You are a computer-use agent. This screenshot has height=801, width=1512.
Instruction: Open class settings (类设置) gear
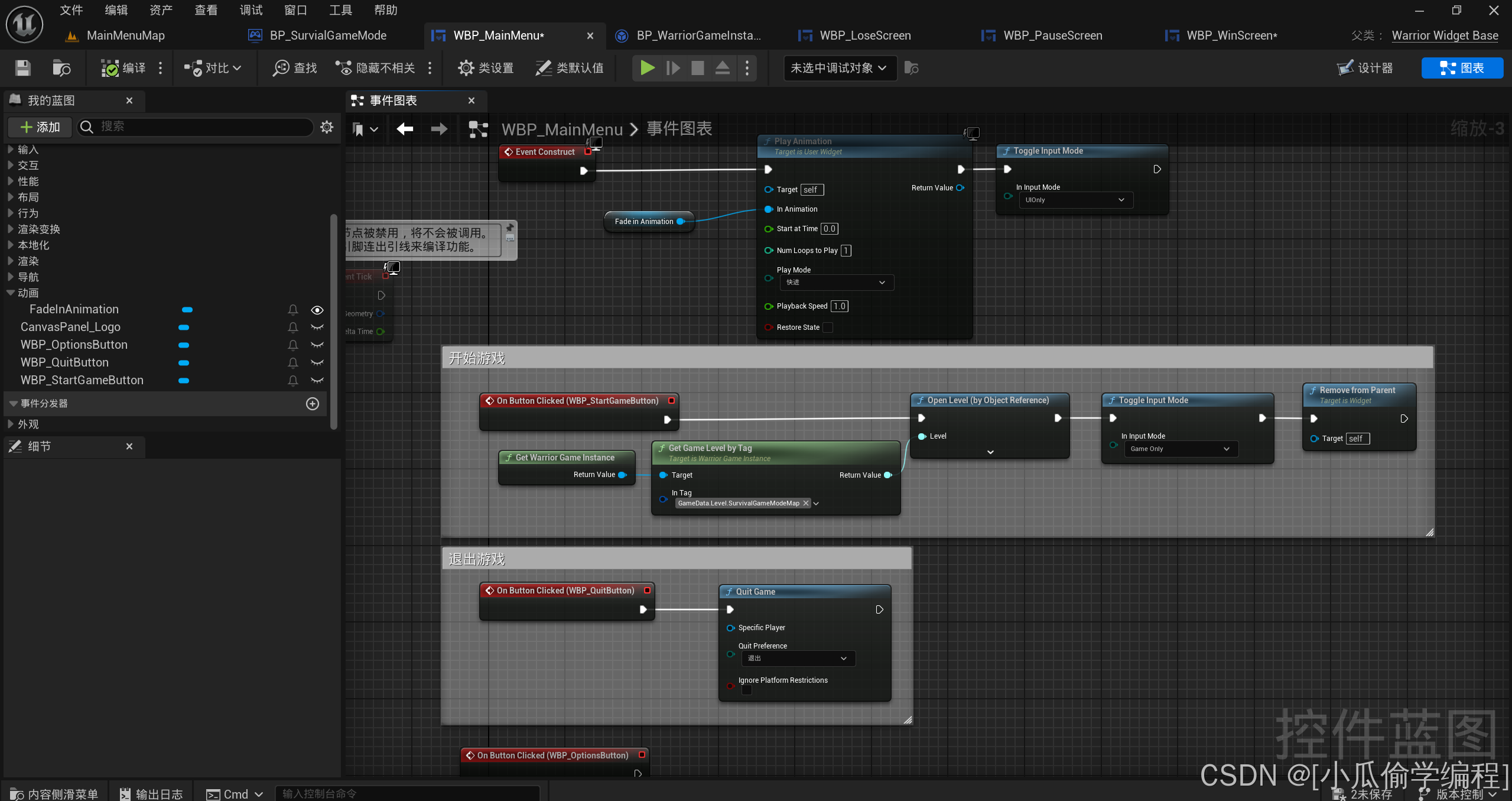tap(466, 68)
